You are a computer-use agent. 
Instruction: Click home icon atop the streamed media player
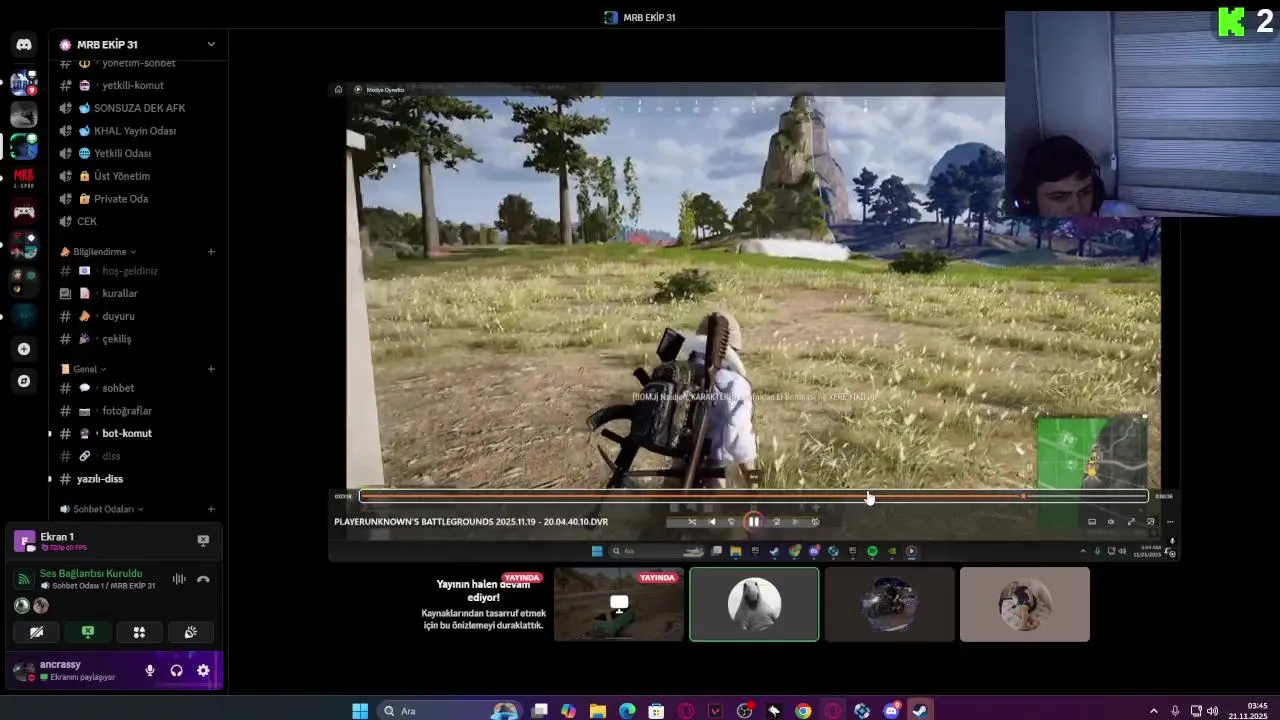(x=338, y=89)
